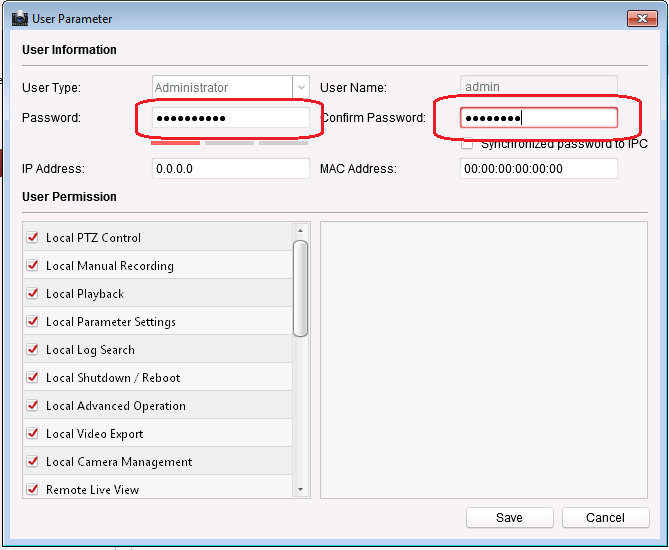Click the camera icon in title bar
669x550 pixels.
coord(18,18)
